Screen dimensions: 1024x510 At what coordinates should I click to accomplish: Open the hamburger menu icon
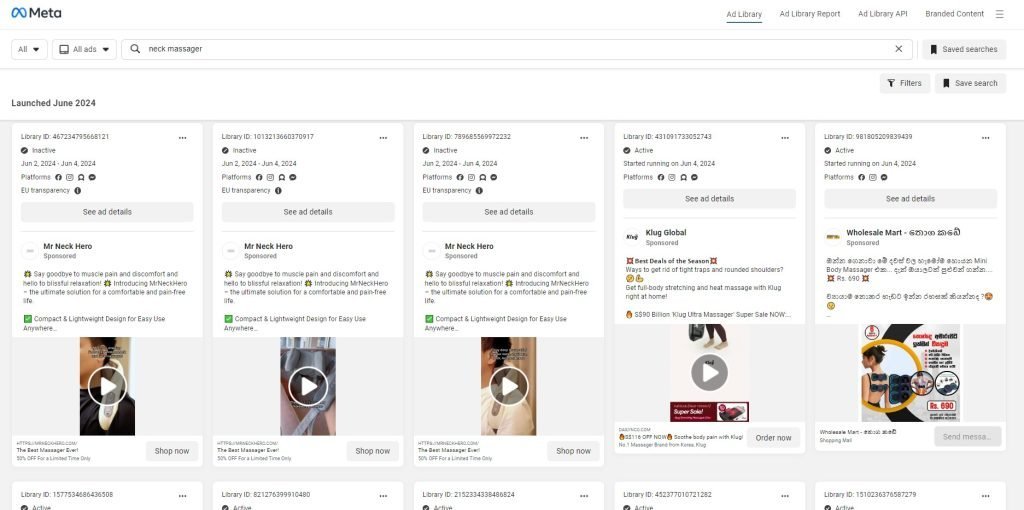(x=999, y=14)
